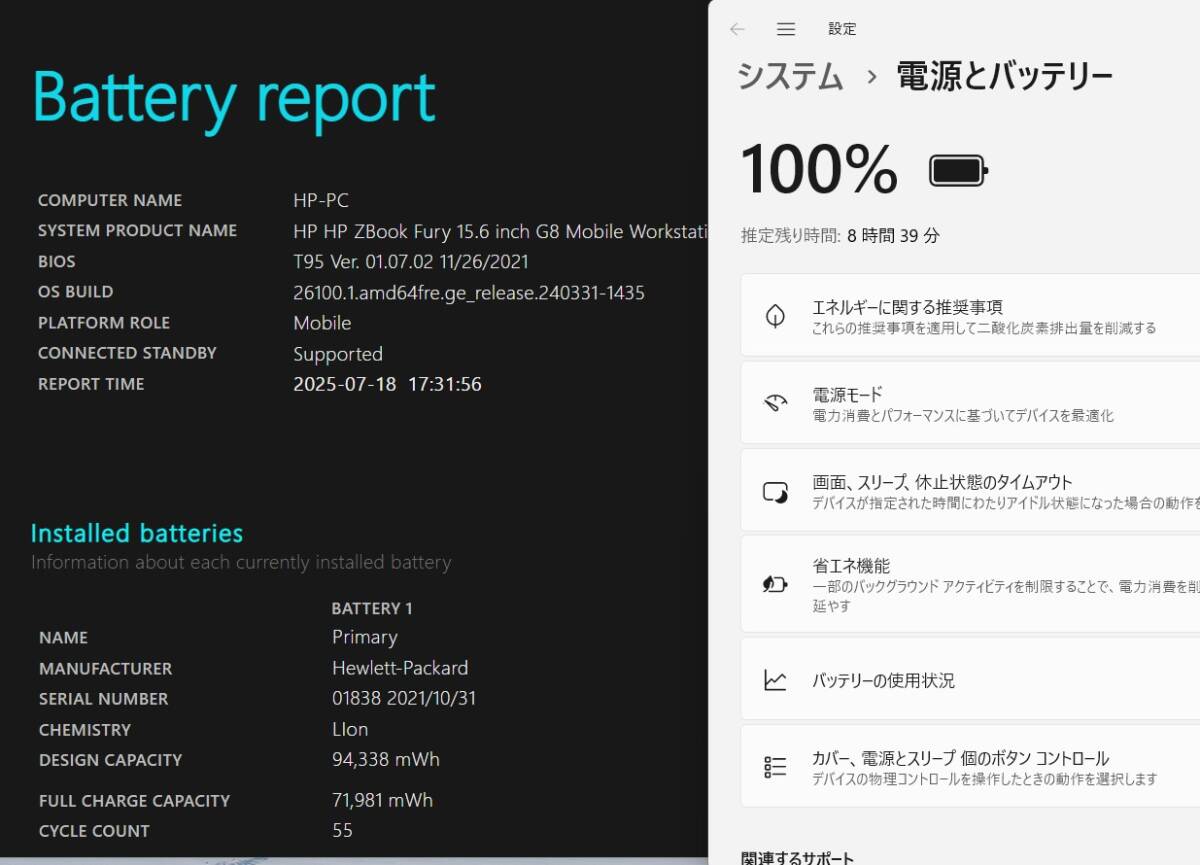Click the BATTERY 1 column header
This screenshot has height=865, width=1200.
(372, 608)
